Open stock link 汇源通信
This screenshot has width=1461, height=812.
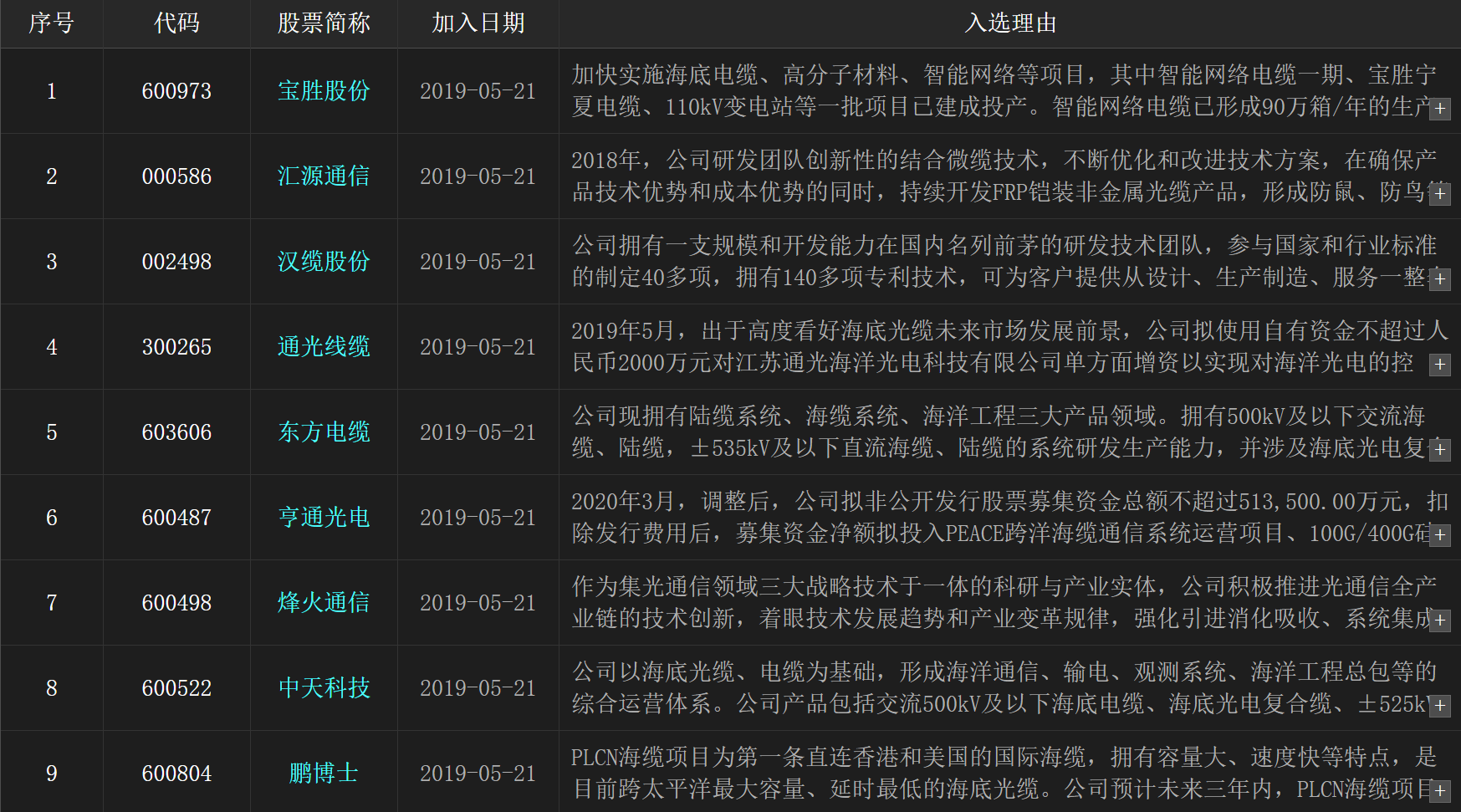pos(324,176)
